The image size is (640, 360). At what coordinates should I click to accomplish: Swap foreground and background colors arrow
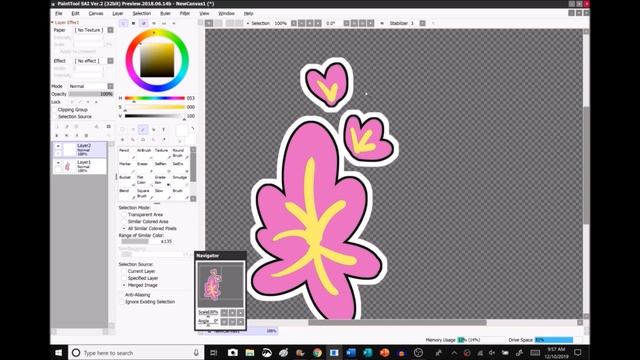pyautogui.click(x=192, y=128)
